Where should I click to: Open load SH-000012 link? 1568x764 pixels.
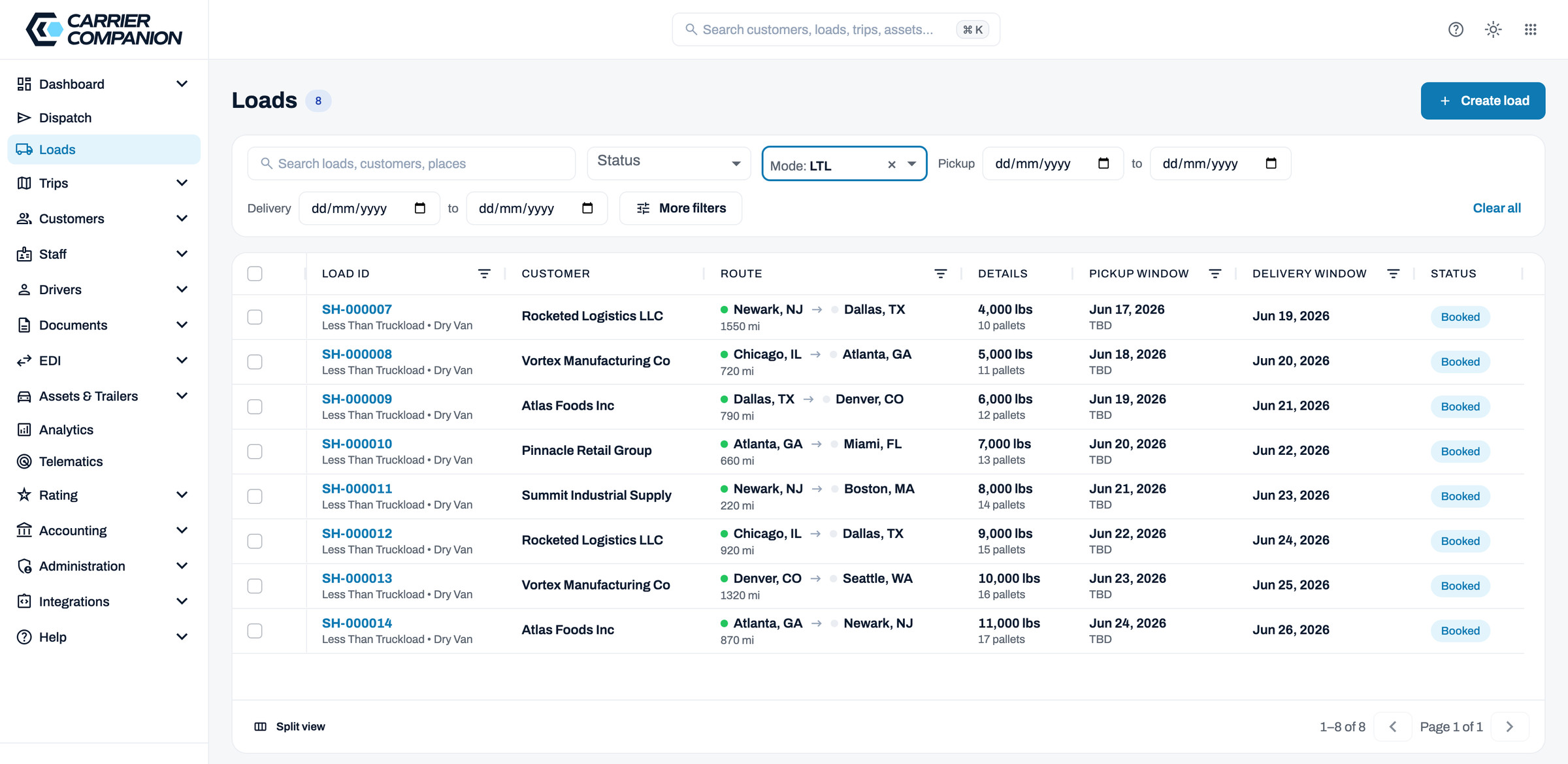point(357,533)
